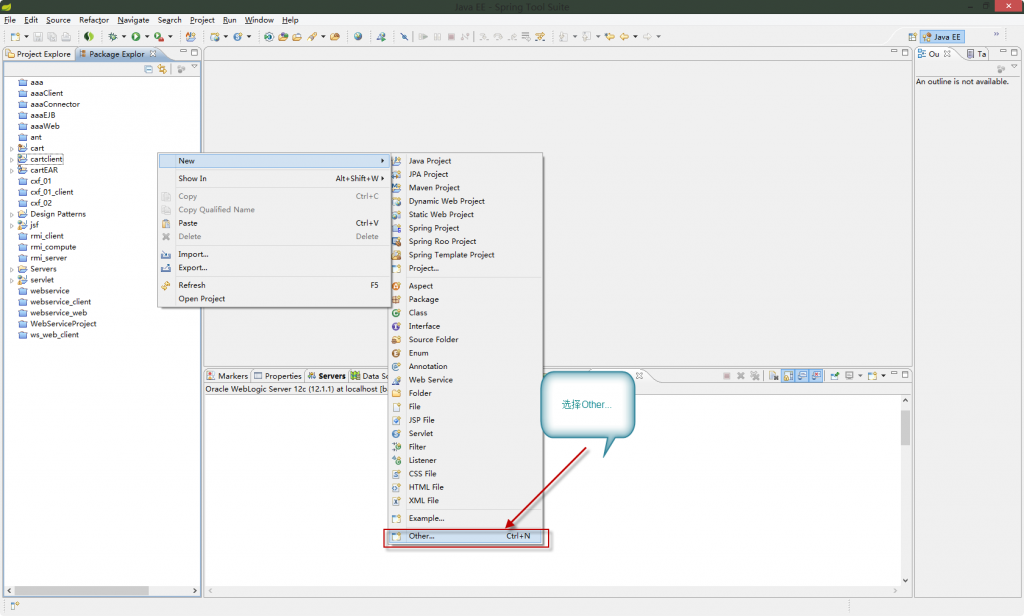This screenshot has width=1024, height=616.
Task: Expand the cart project node
Action: [x=12, y=149]
